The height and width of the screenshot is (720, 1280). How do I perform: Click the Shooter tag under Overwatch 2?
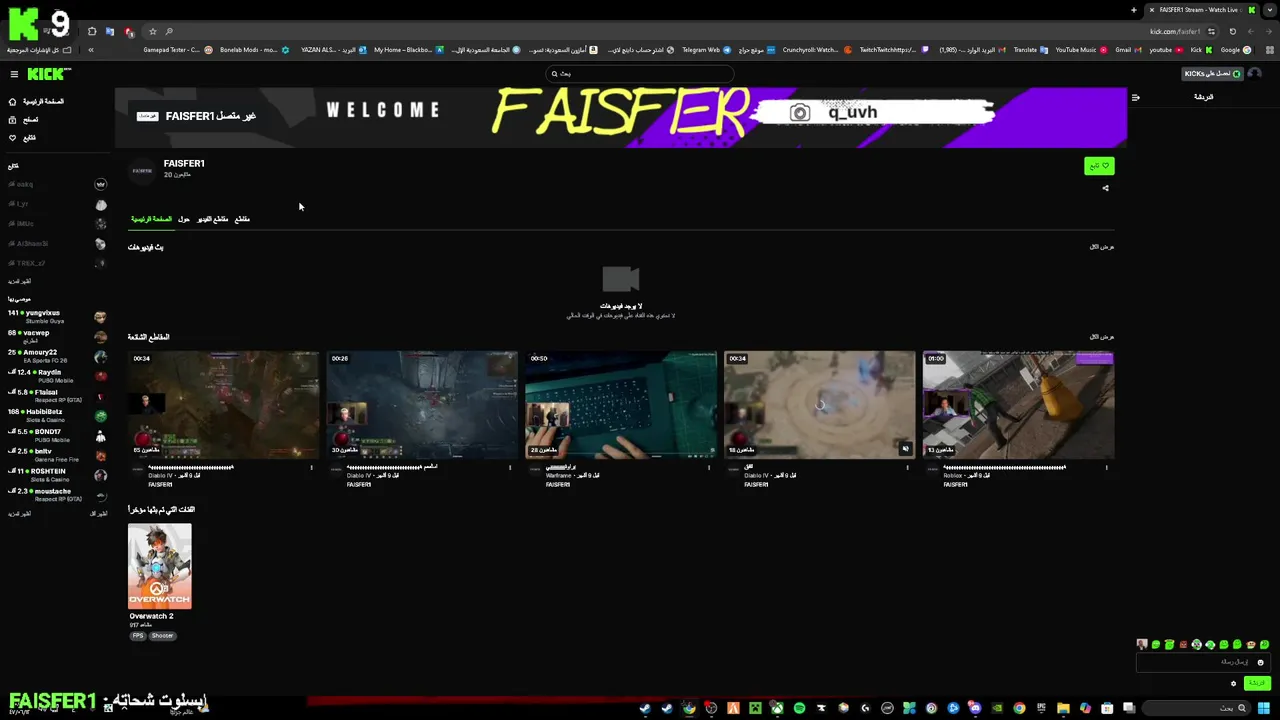tap(163, 636)
